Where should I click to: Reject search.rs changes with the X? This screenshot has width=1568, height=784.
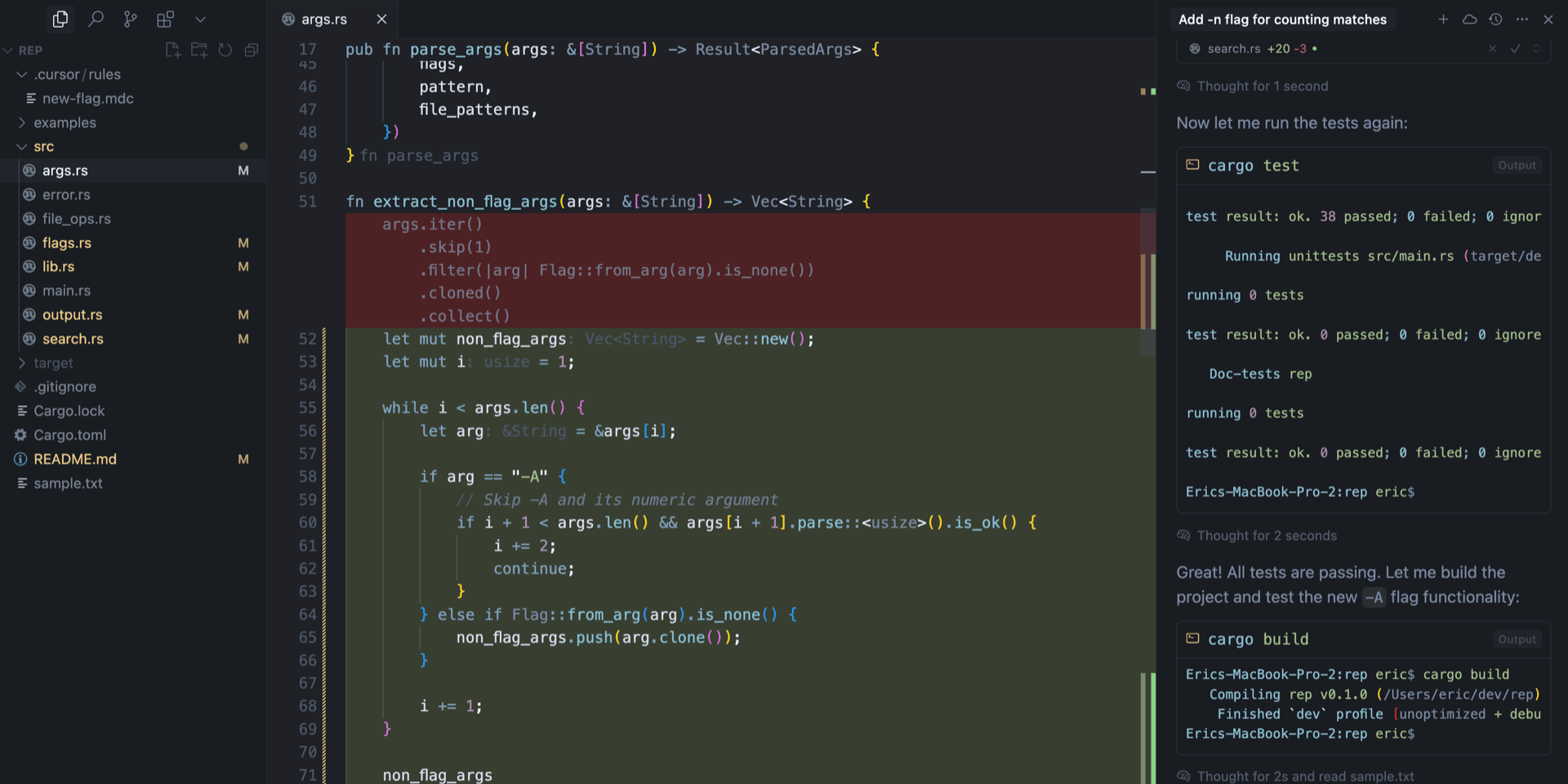[1492, 49]
